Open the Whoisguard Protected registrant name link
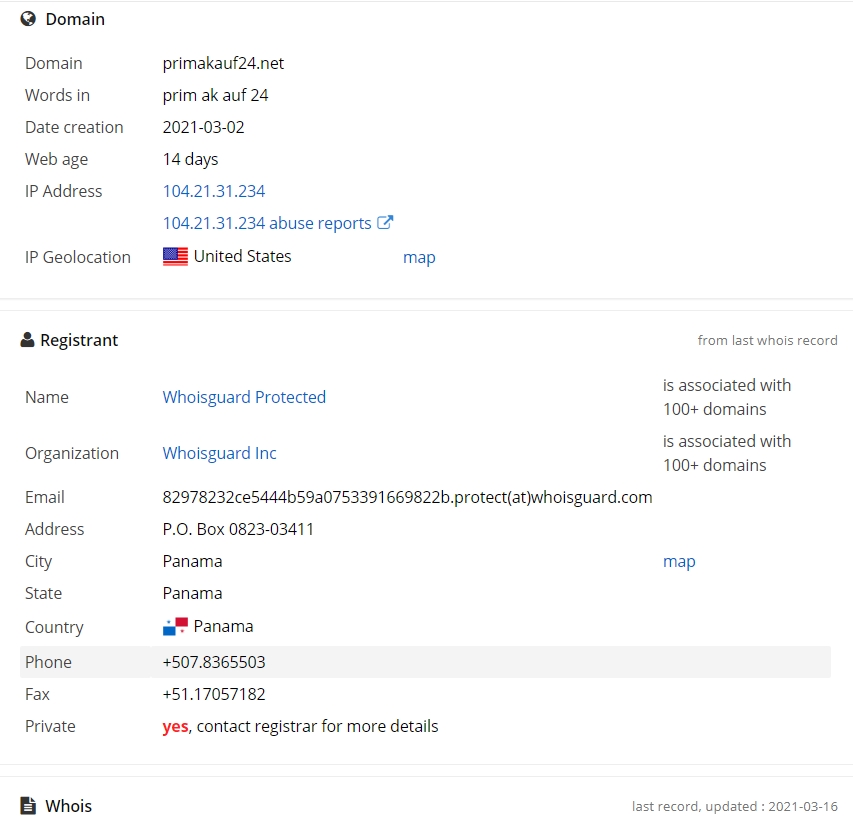Image resolution: width=853 pixels, height=823 pixels. (x=244, y=397)
